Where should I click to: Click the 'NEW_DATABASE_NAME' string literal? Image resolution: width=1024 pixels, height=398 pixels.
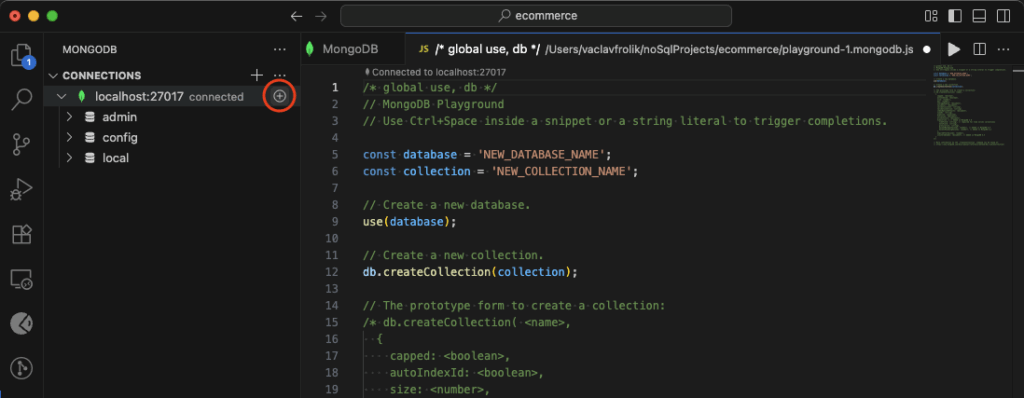point(541,155)
